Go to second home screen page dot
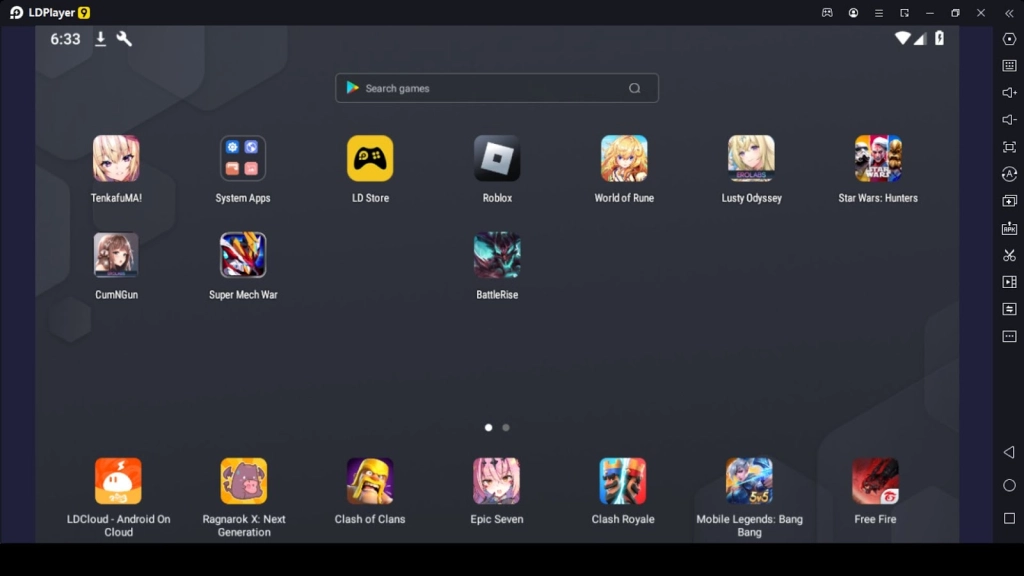Screen dimensions: 1024x576 (506, 428)
